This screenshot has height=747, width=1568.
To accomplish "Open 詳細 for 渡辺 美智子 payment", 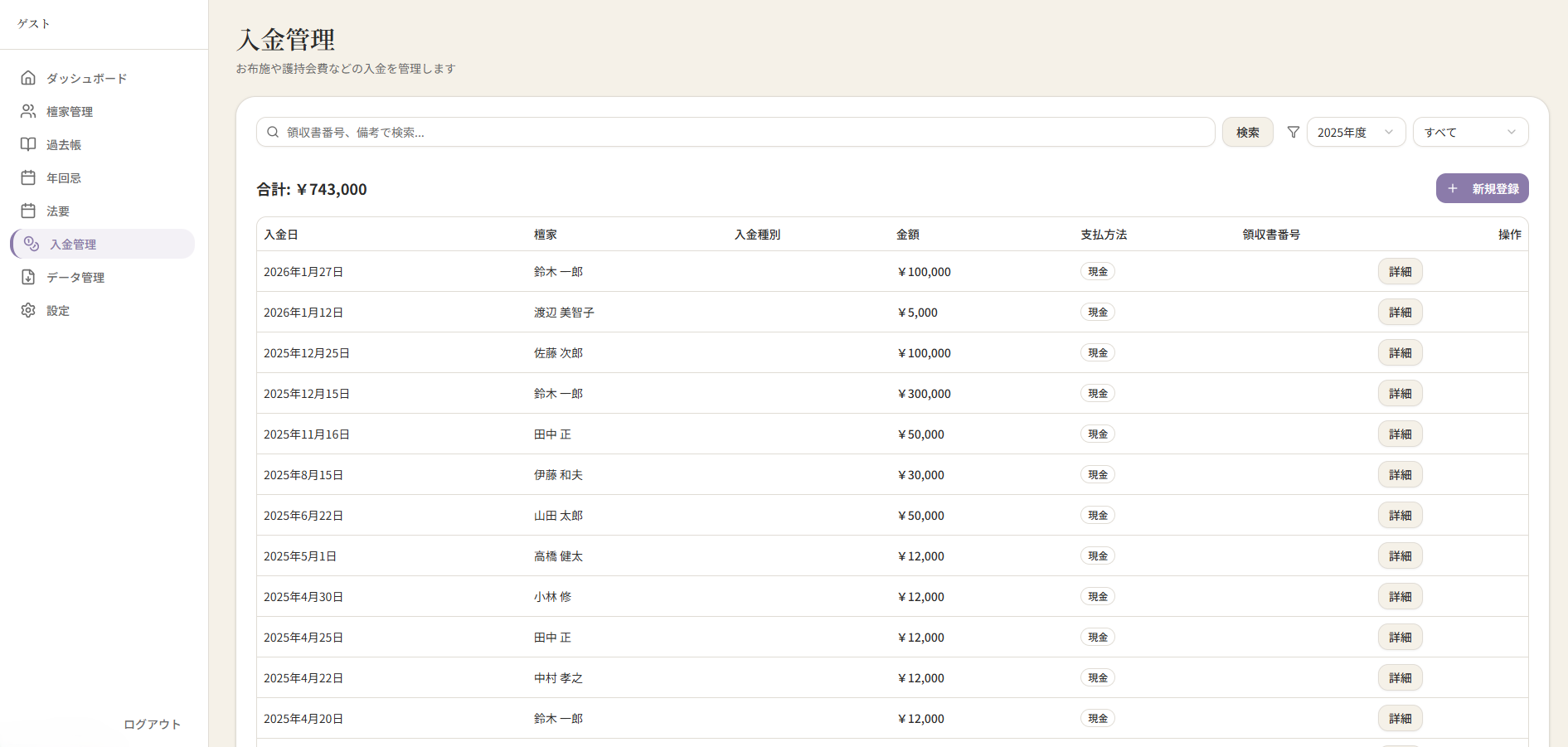I will [1400, 313].
